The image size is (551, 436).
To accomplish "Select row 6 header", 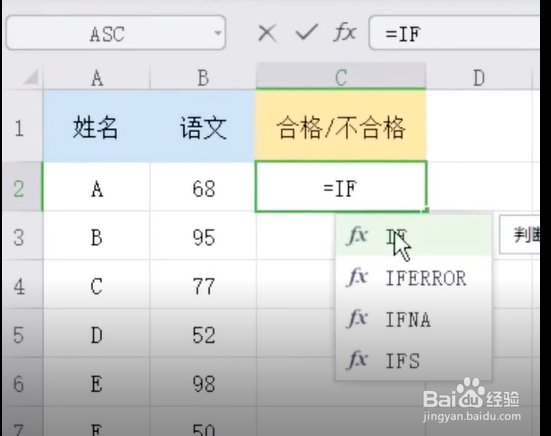I will [22, 383].
